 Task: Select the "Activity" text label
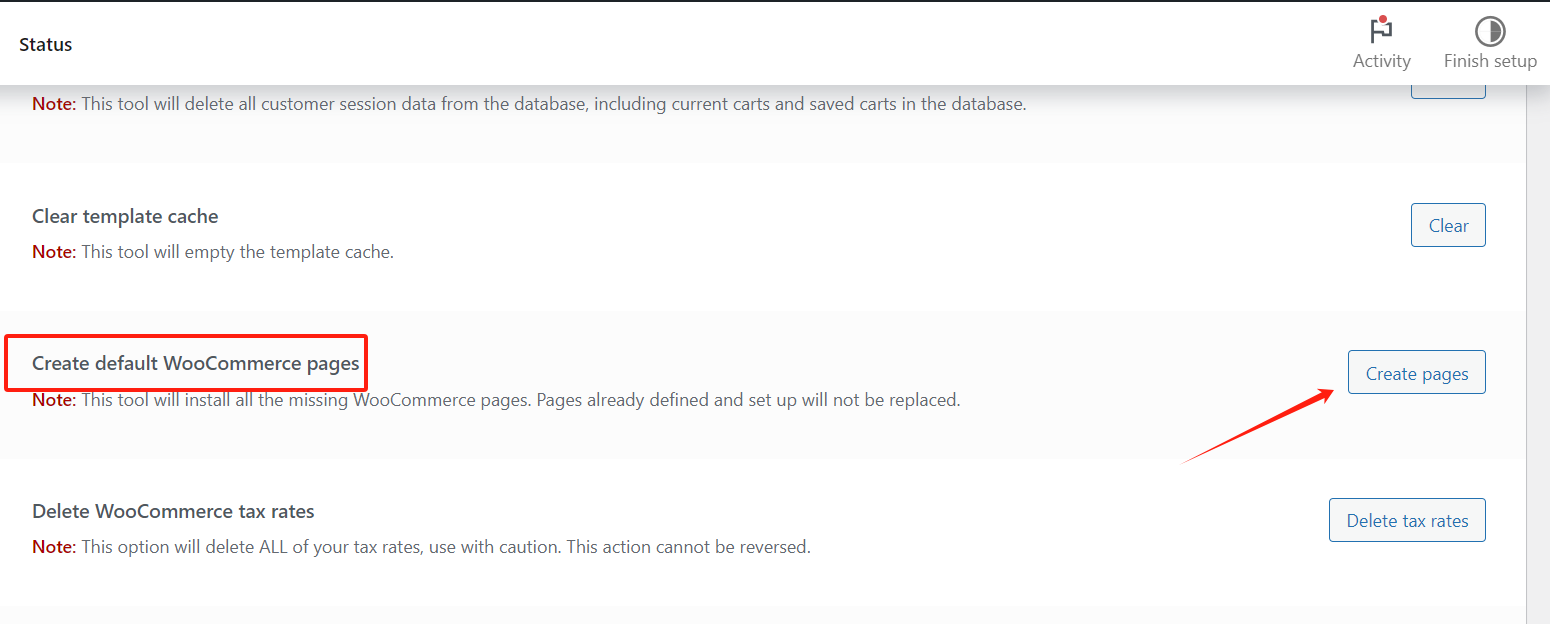coord(1381,61)
